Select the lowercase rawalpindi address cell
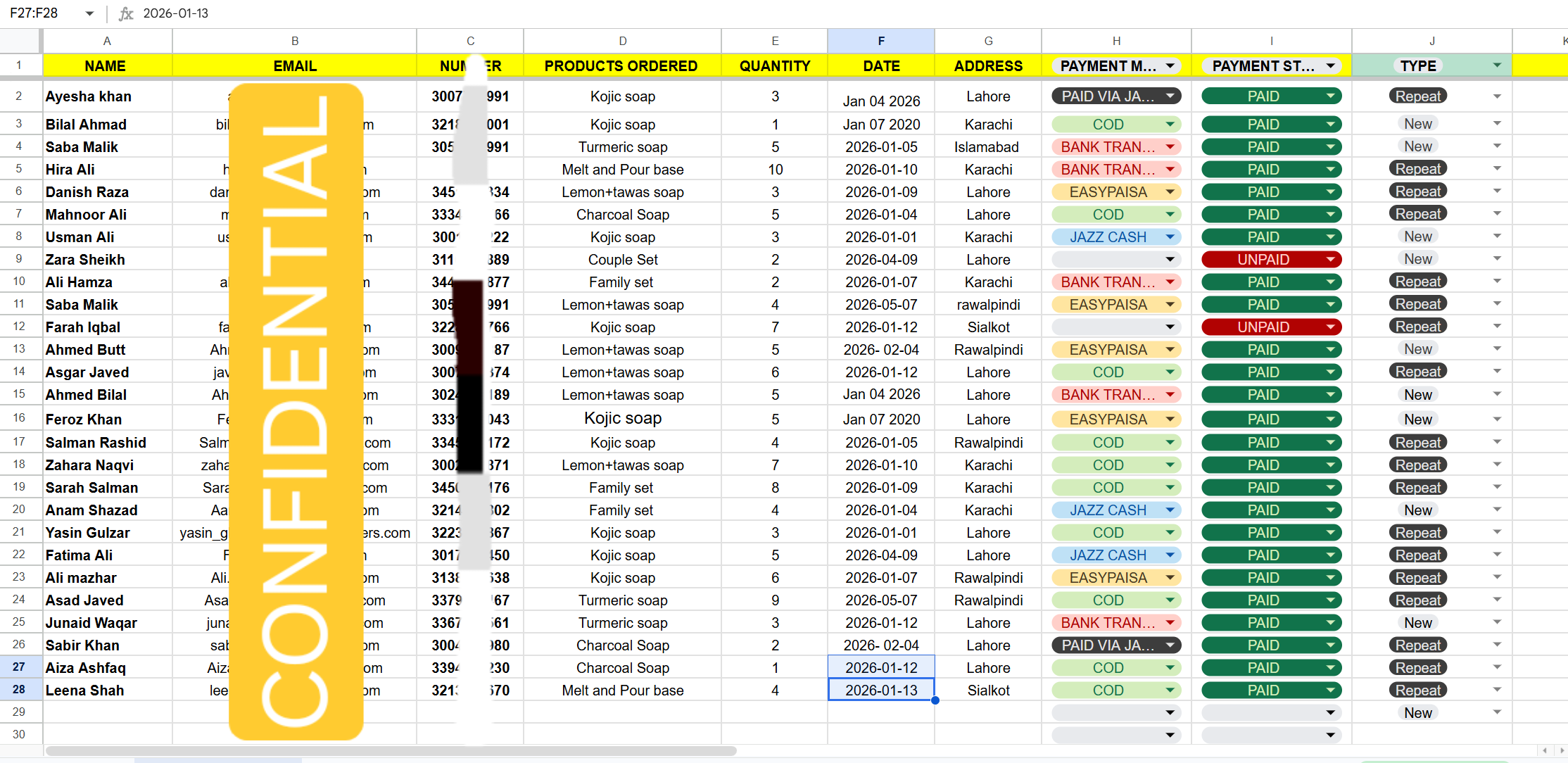Viewport: 1568px width, 763px height. pos(988,305)
